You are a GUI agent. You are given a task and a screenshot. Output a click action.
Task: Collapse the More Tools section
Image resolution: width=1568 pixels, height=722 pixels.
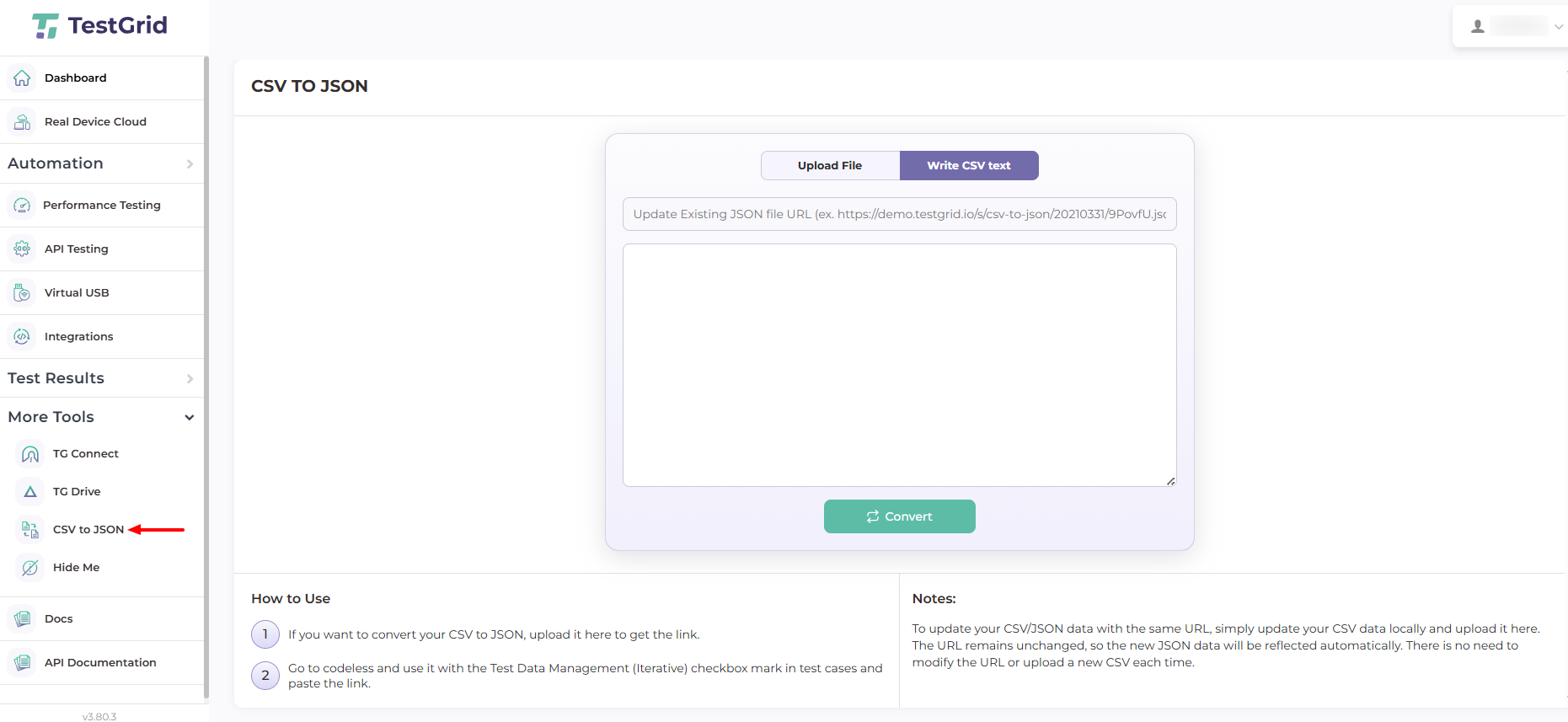tap(189, 418)
